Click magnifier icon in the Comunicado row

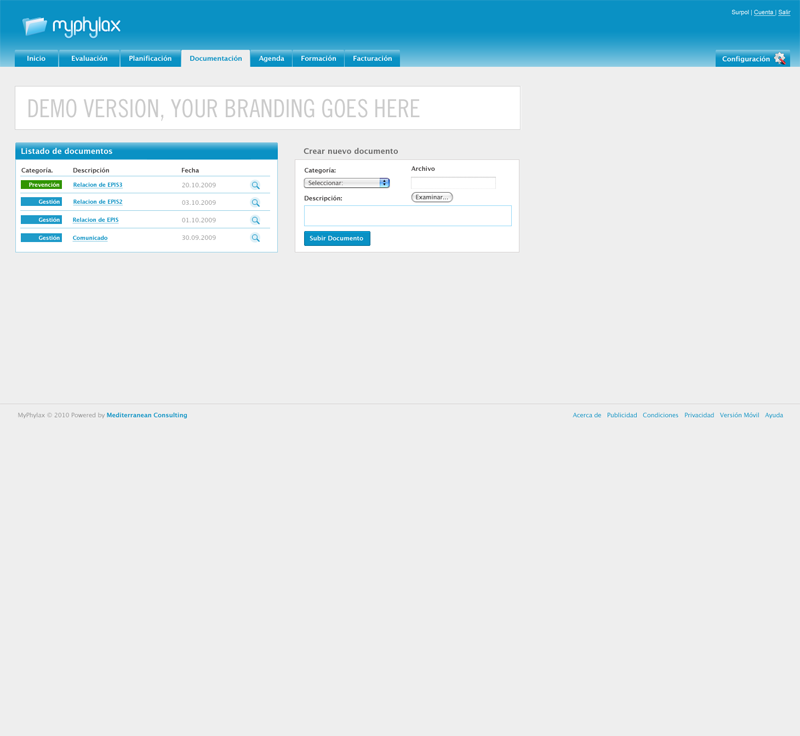click(255, 238)
